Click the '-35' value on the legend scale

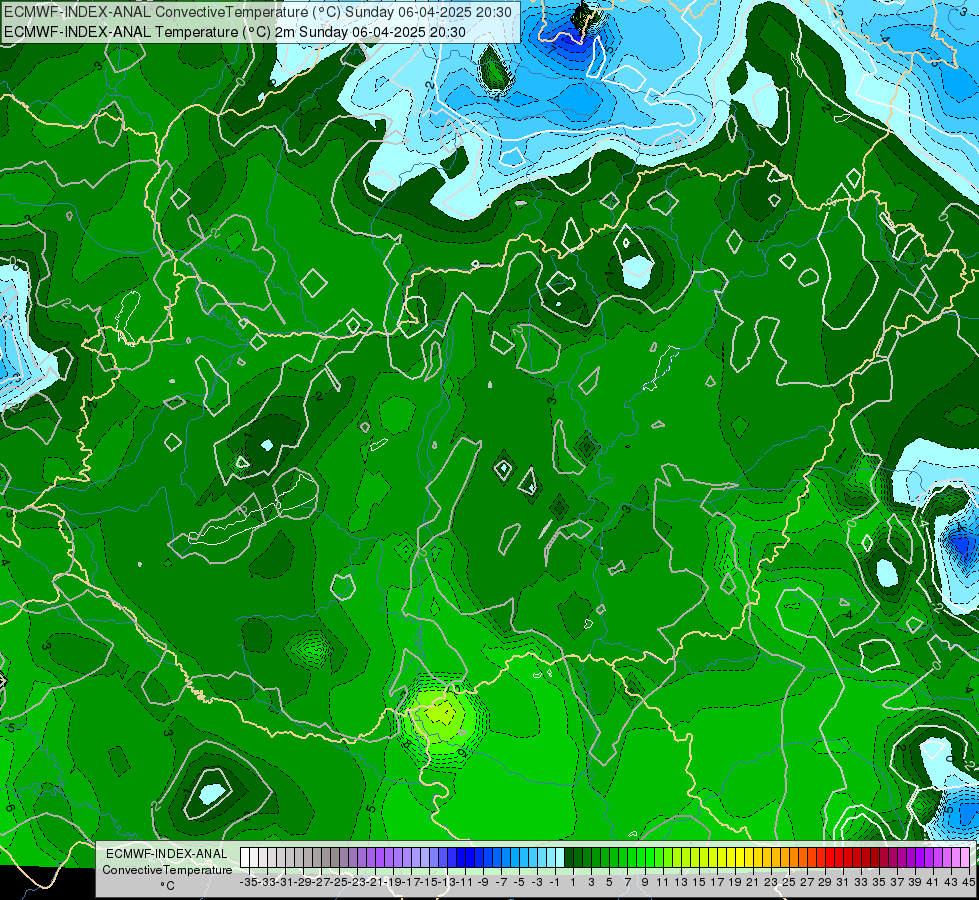pos(249,882)
